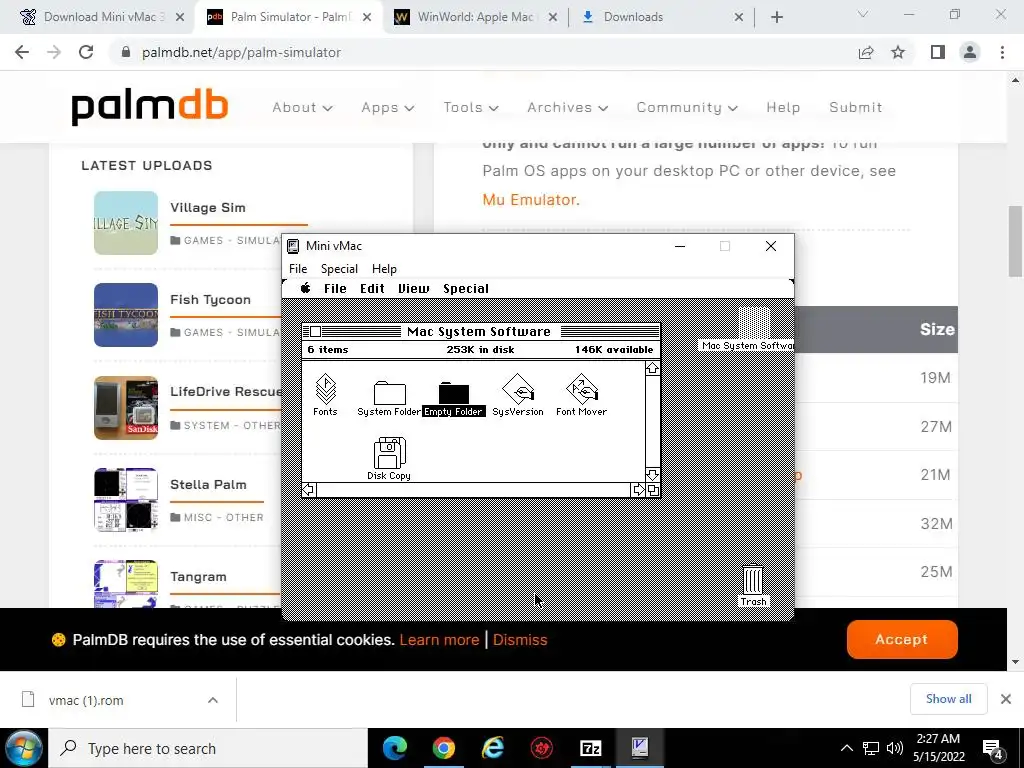Click the grow box of Finder window
The width and height of the screenshot is (1024, 768).
tap(652, 490)
